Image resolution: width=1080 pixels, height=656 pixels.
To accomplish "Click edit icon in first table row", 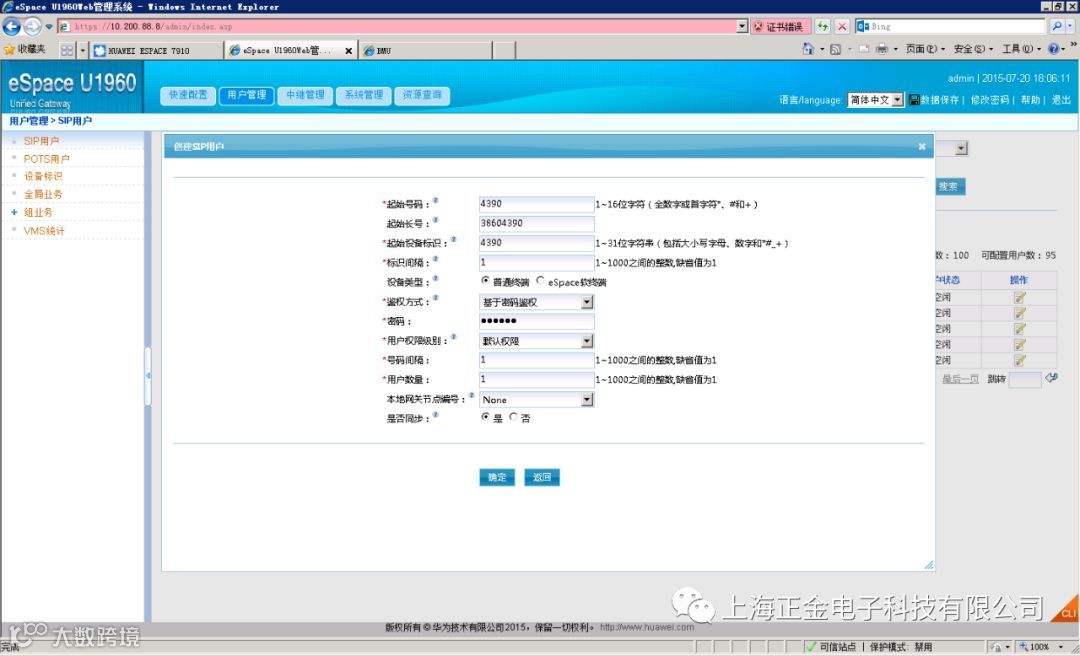I will pyautogui.click(x=1019, y=297).
